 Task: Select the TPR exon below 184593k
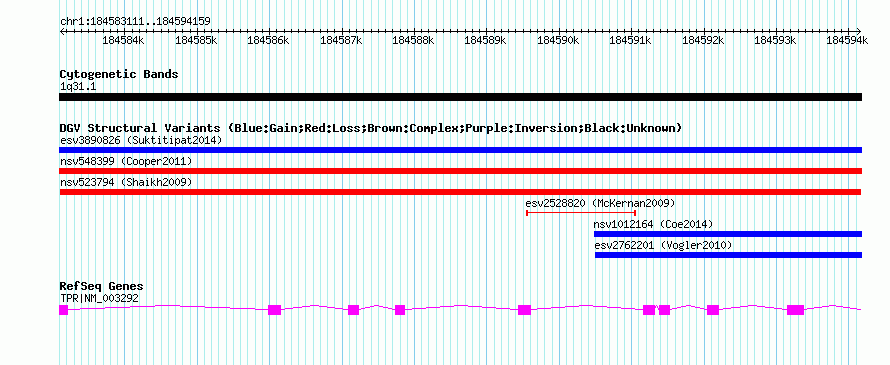click(796, 310)
